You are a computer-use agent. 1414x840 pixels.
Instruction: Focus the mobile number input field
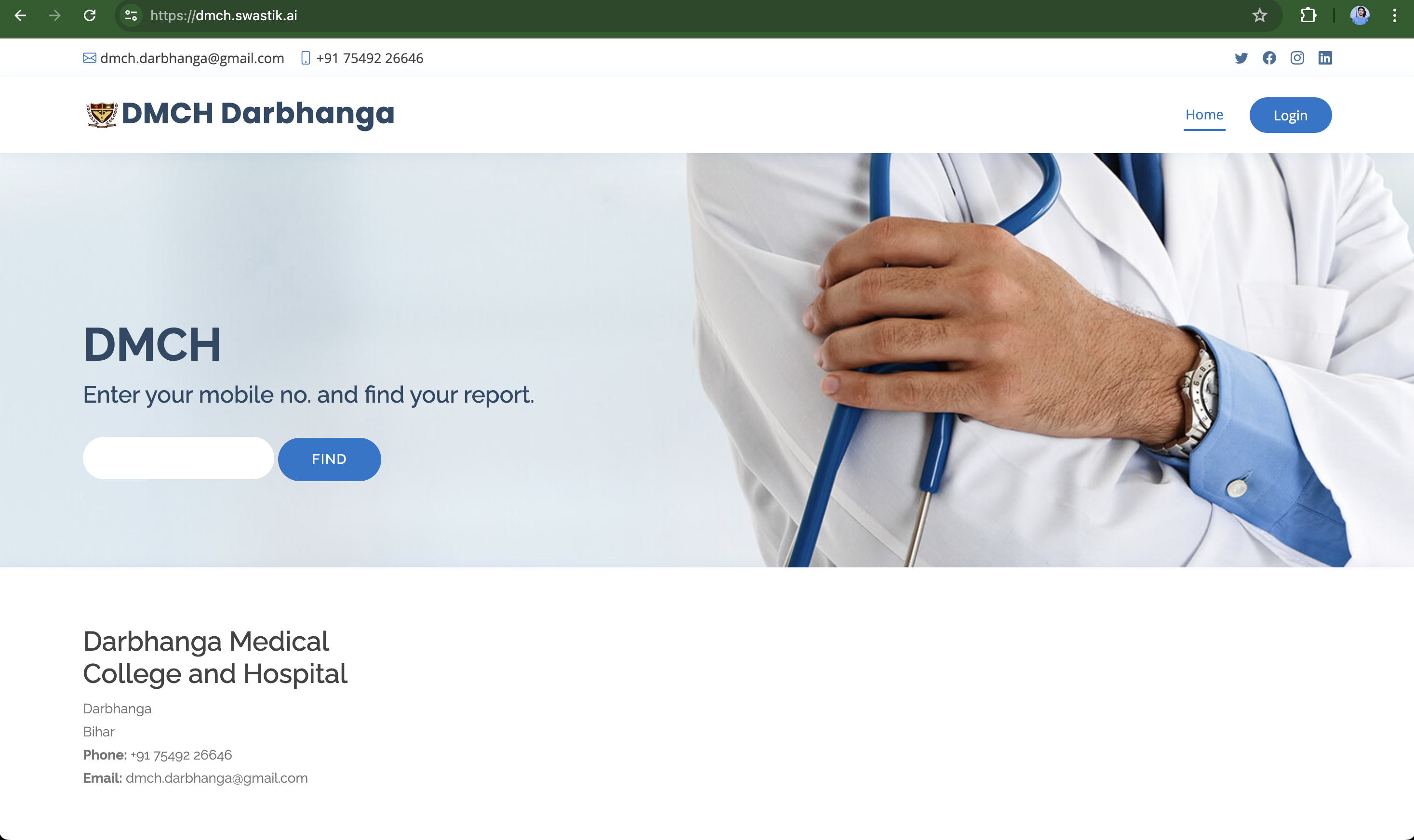(178, 458)
